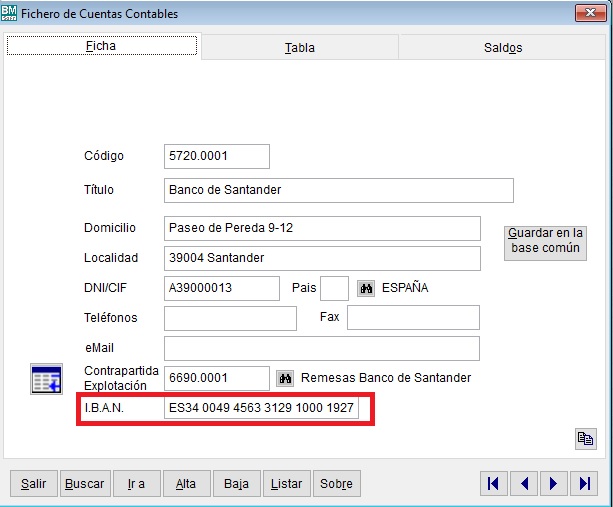The height and width of the screenshot is (507, 613).
Task: Switch to the Tabla tab
Action: [x=299, y=47]
